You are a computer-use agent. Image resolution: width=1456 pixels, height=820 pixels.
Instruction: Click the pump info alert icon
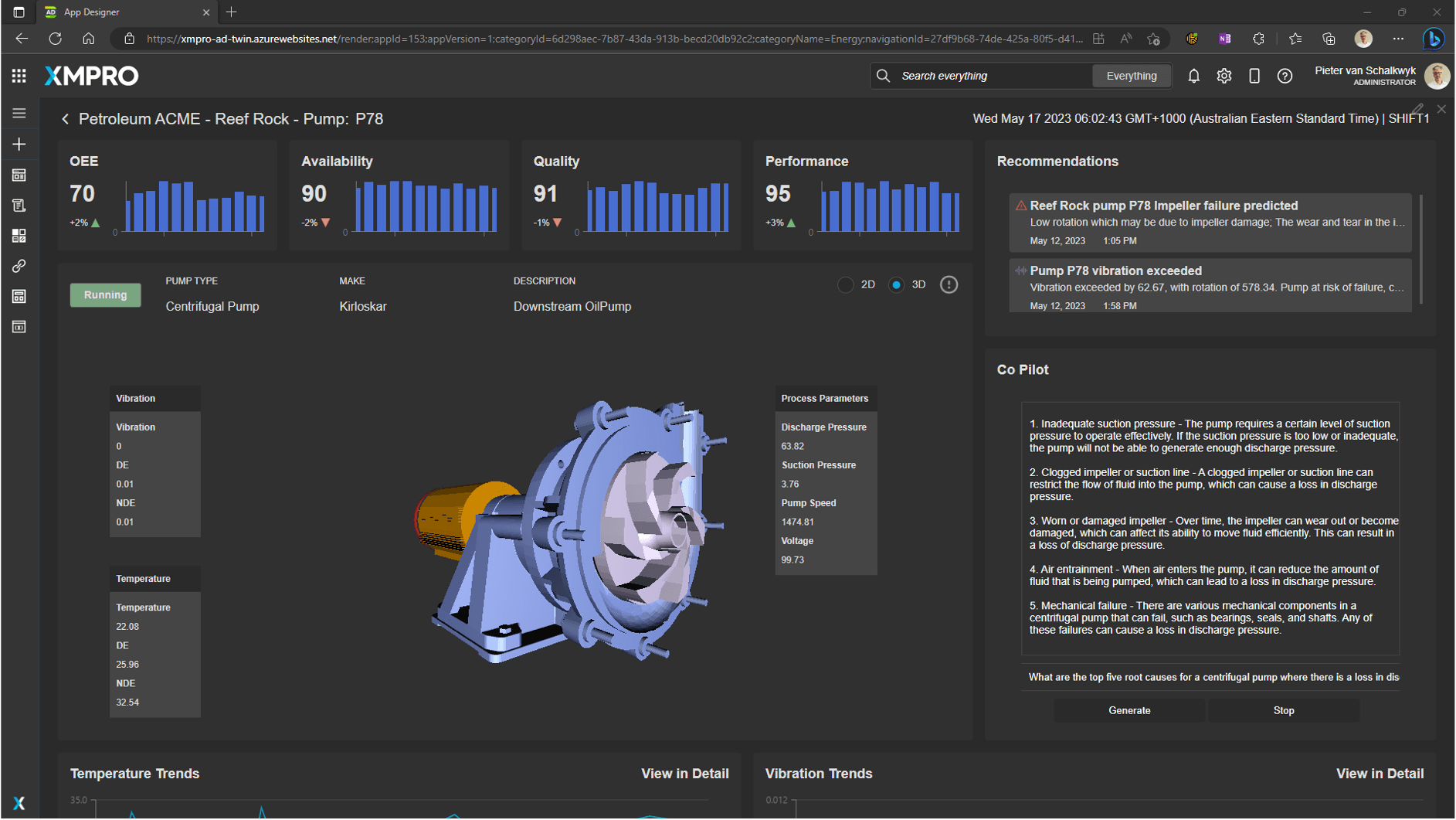(949, 285)
